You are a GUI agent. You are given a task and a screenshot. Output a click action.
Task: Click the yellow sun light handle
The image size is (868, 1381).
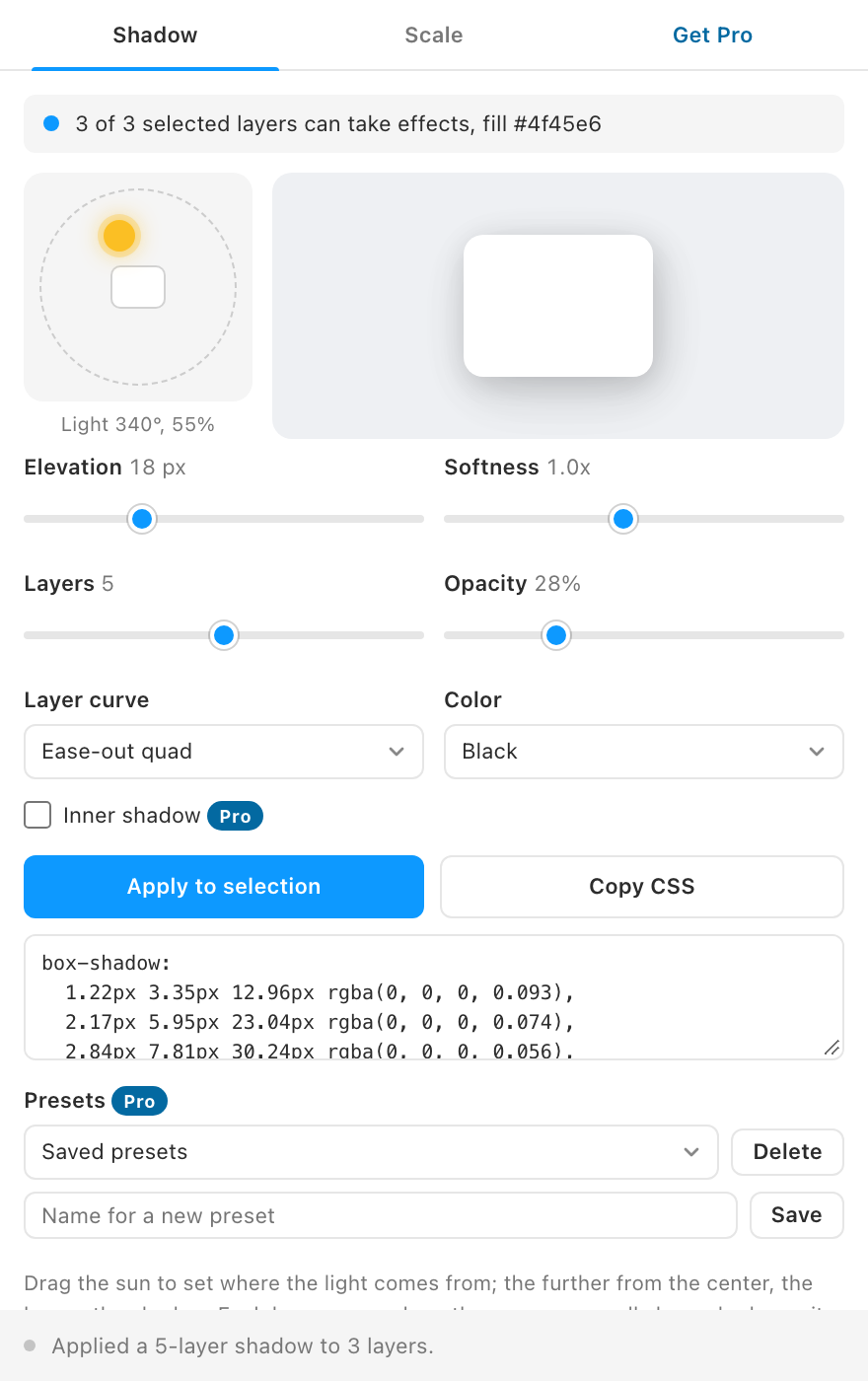[119, 236]
